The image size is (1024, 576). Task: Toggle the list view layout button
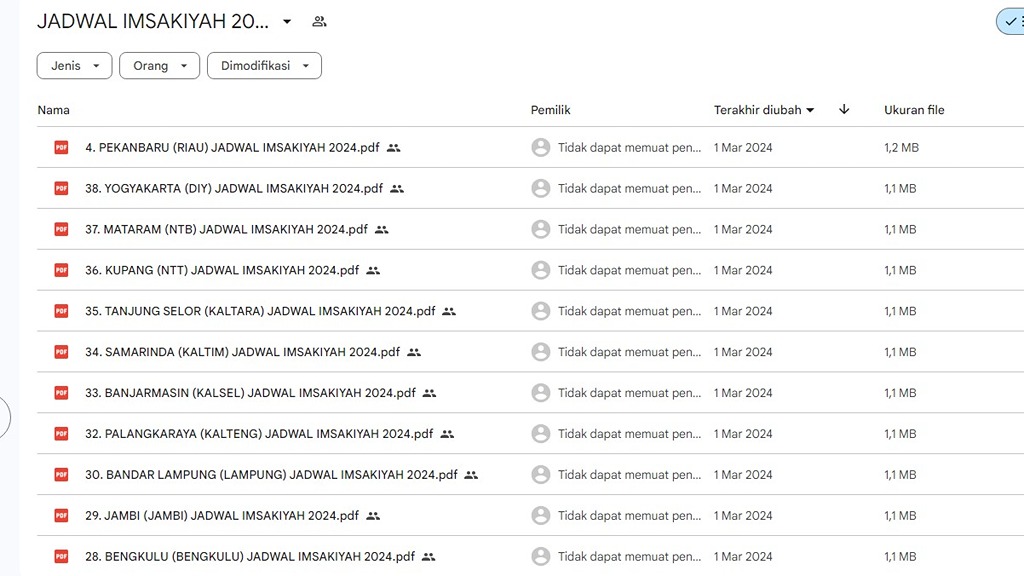coord(1012,22)
